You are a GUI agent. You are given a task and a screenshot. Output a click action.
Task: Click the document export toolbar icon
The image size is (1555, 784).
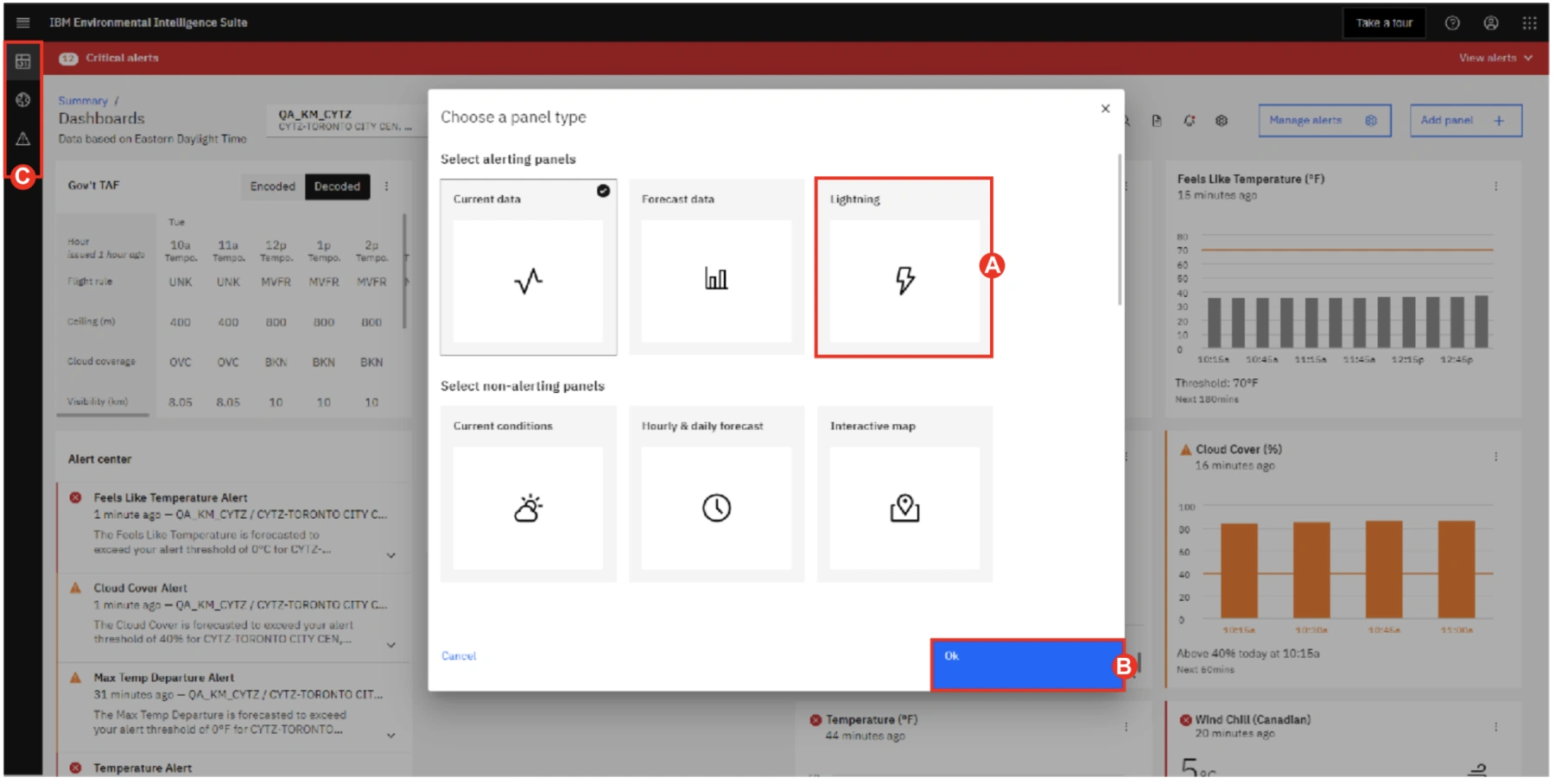pyautogui.click(x=1157, y=121)
